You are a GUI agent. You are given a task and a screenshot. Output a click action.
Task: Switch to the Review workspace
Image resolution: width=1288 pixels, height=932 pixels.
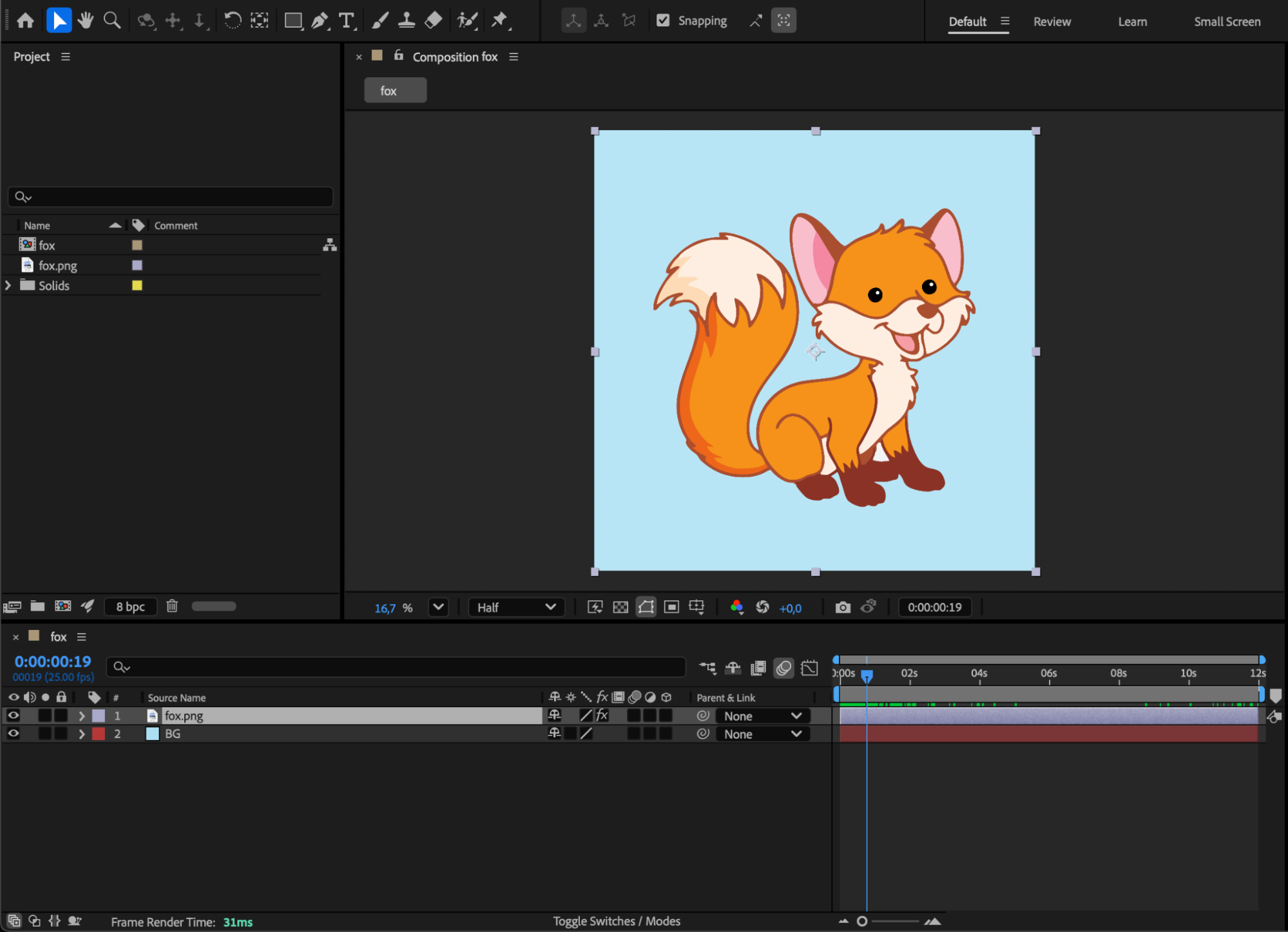point(1052,21)
